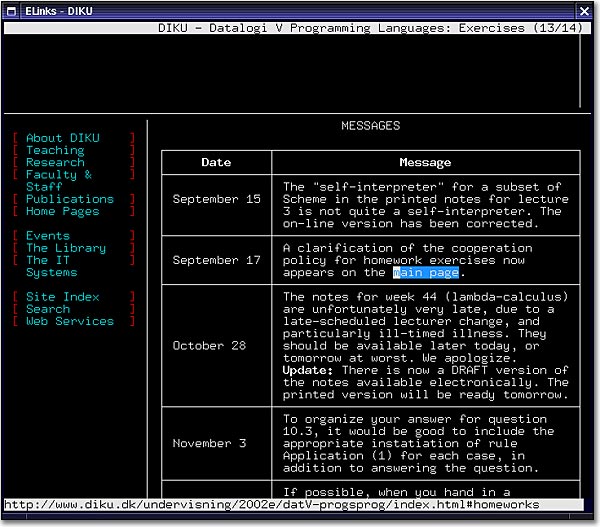The height and width of the screenshot is (527, 600).
Task: Follow the Research sidebar link
Action: coord(55,162)
